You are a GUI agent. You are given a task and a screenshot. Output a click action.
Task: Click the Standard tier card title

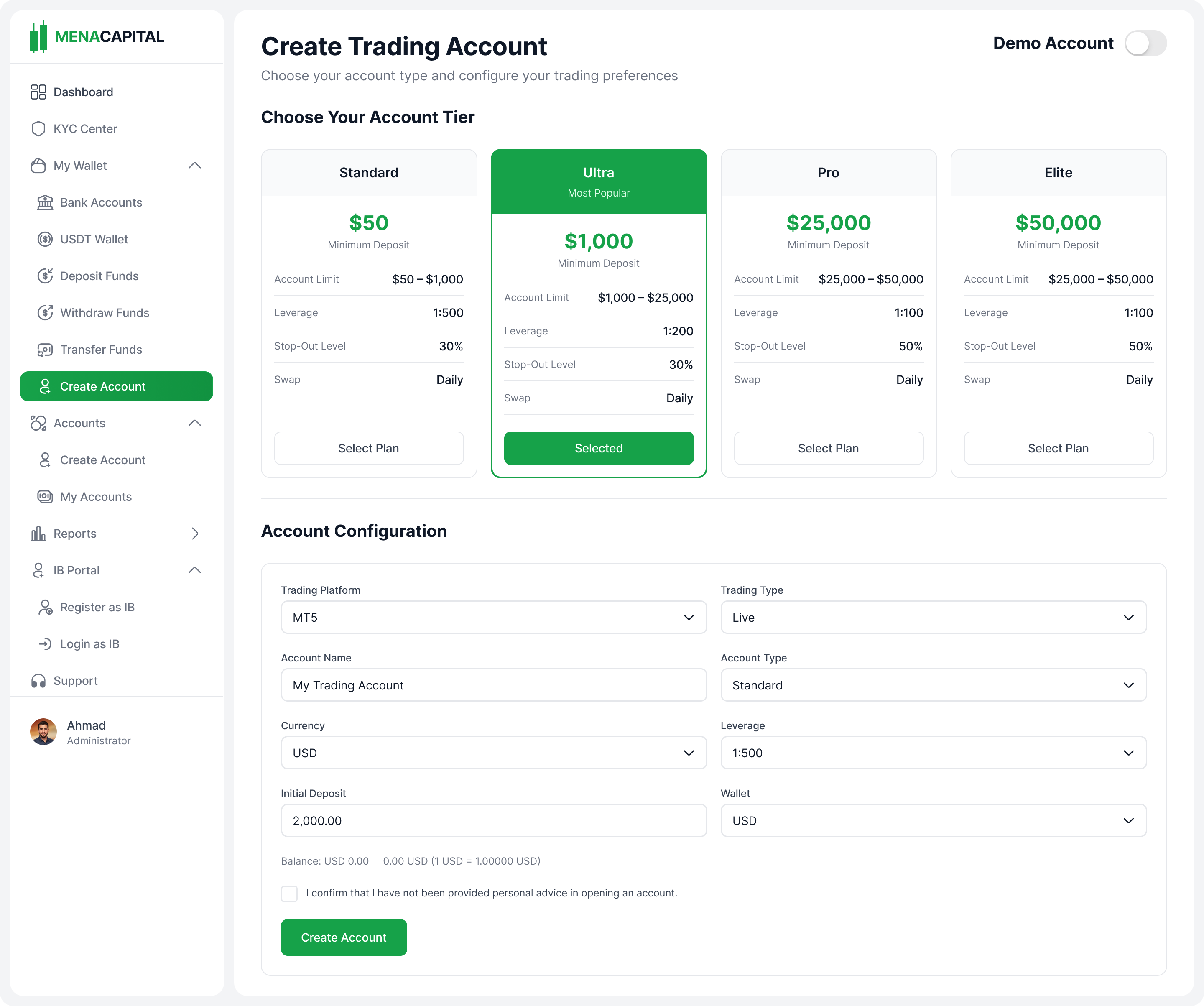pos(369,173)
